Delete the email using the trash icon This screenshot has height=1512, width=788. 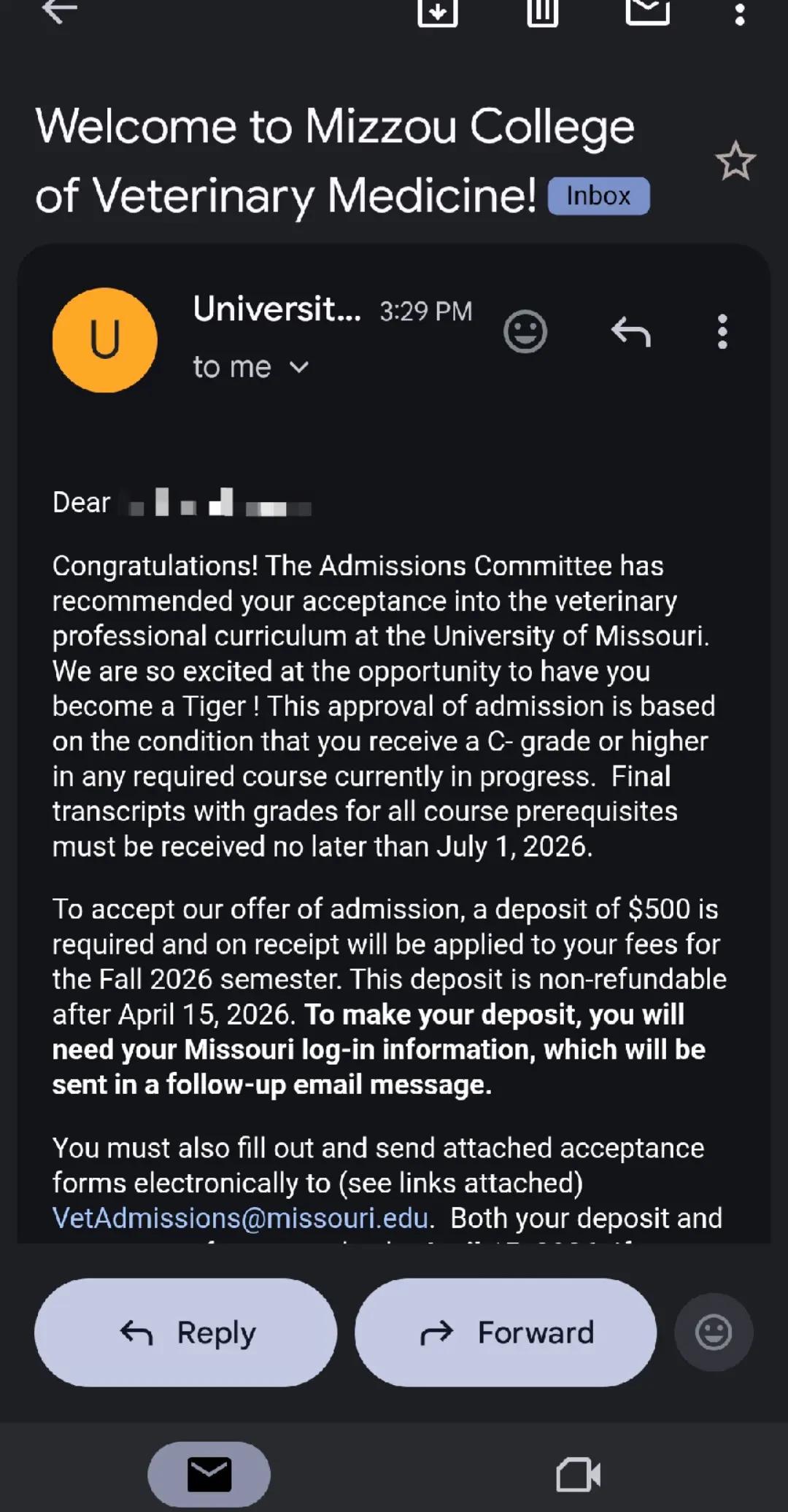click(542, 12)
